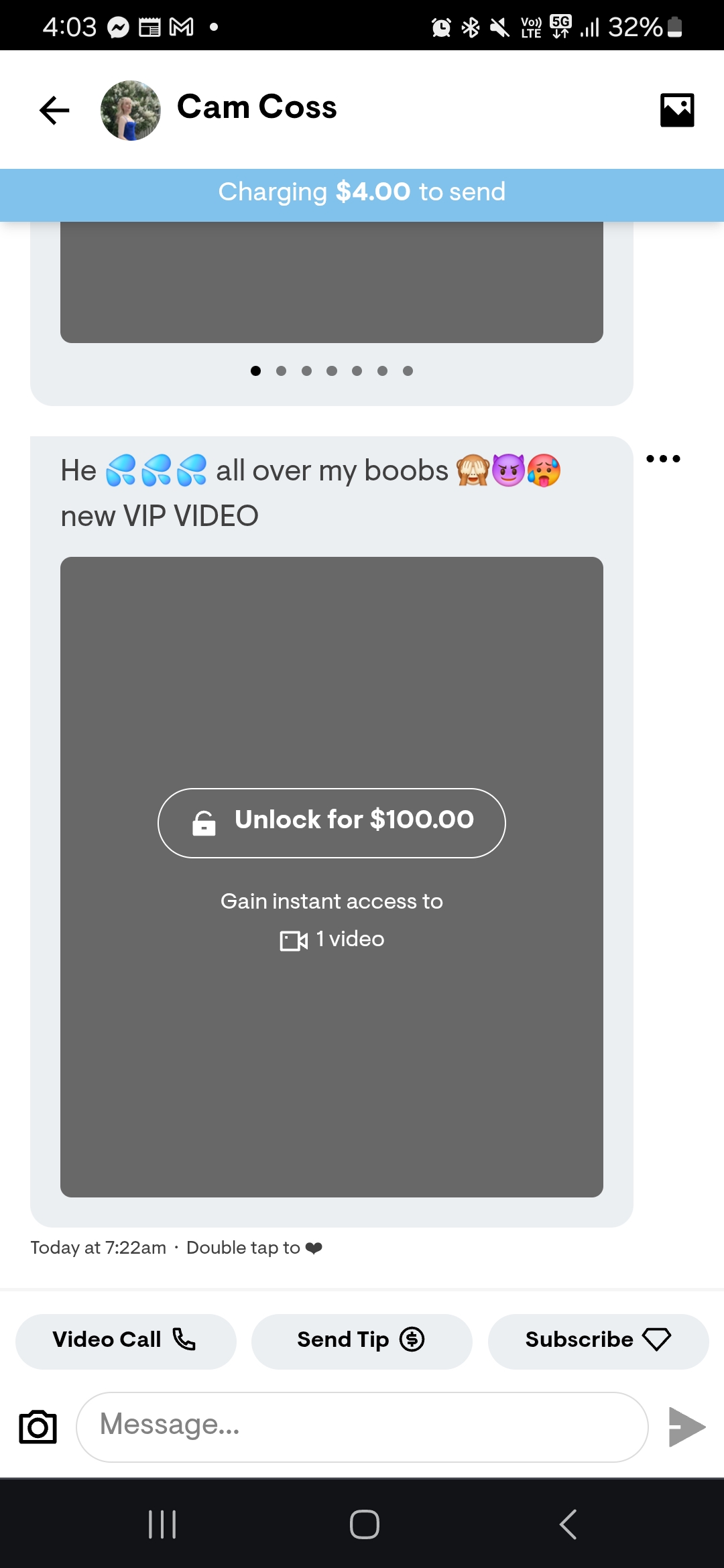Tap Unlock for $100.00 button
The image size is (724, 1568).
(x=332, y=823)
